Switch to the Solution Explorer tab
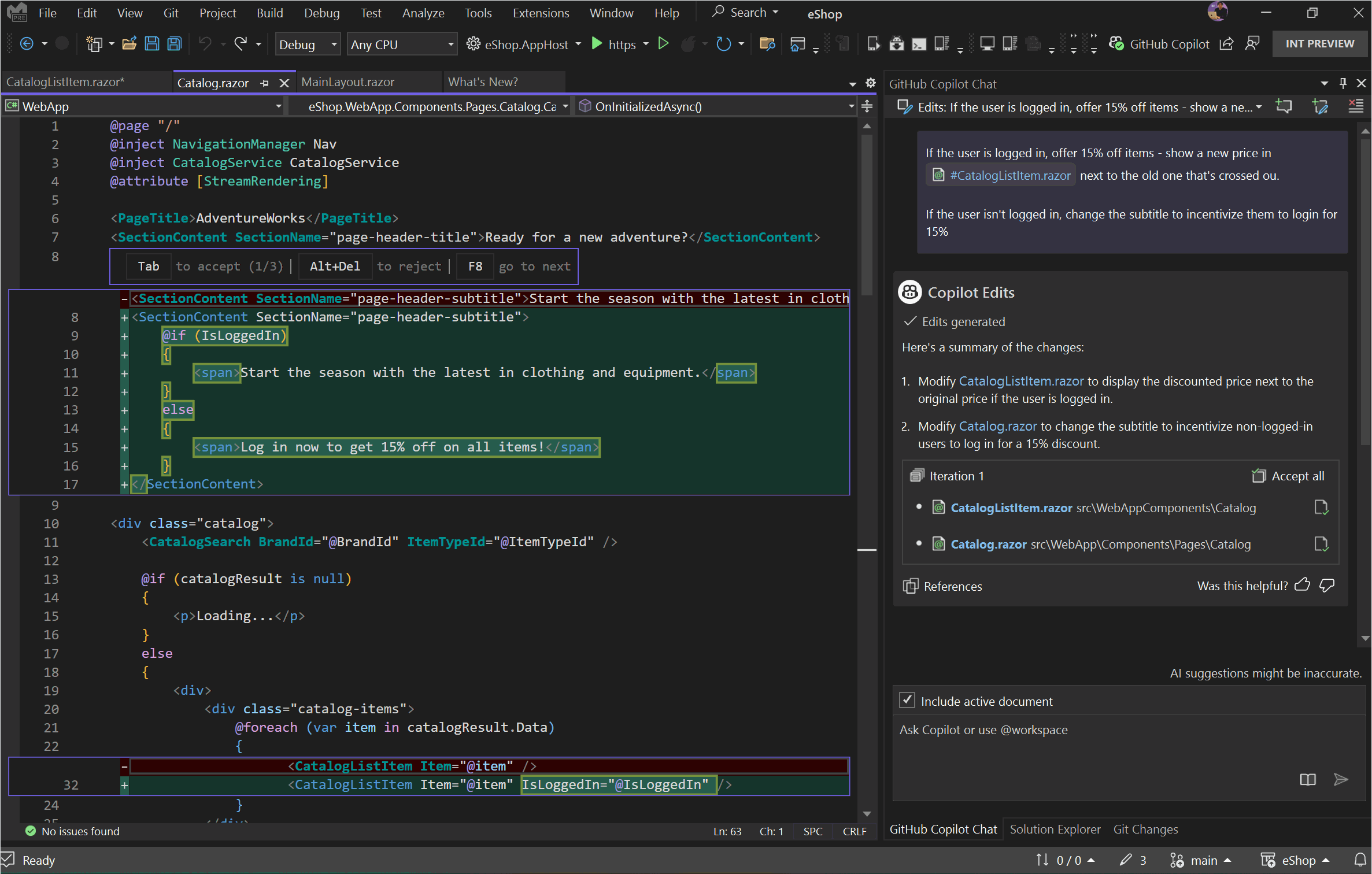This screenshot has width=1372, height=874. point(1055,829)
